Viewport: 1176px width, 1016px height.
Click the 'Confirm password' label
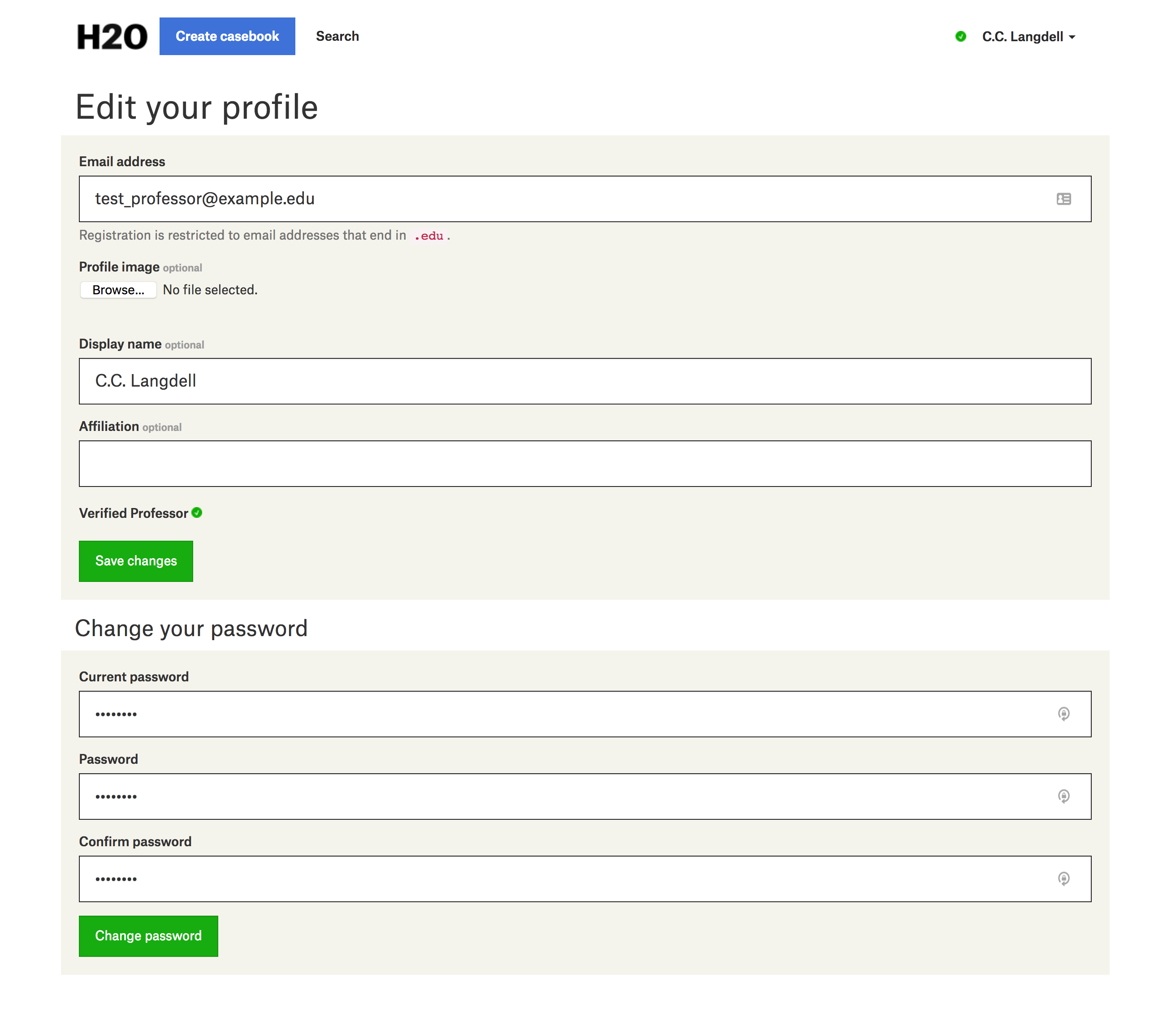coord(135,842)
